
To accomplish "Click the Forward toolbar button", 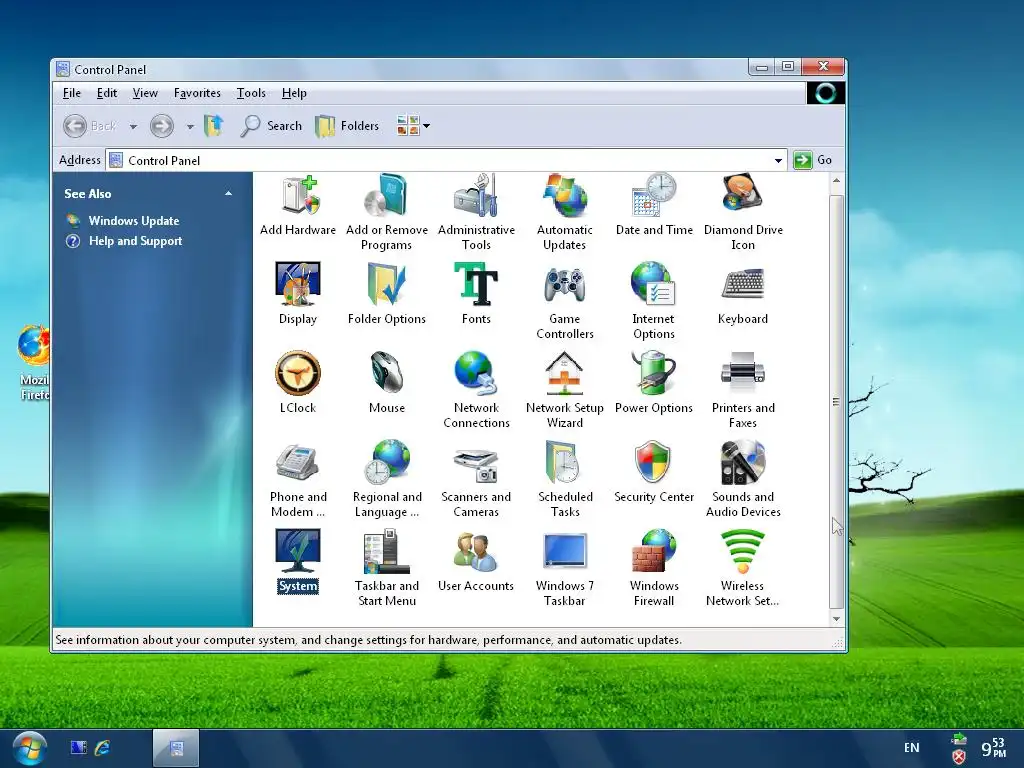I will coord(162,125).
